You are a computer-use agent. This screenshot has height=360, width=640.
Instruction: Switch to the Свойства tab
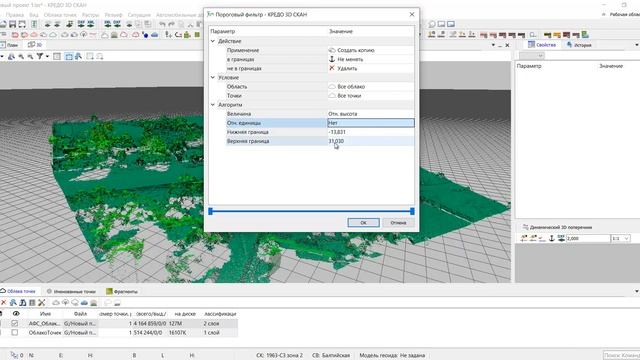click(x=542, y=45)
